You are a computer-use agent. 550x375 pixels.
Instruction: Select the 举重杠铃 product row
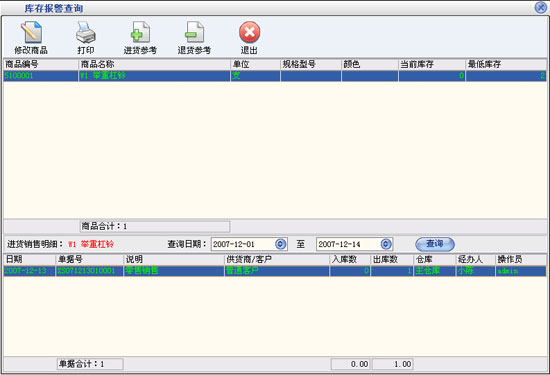click(275, 76)
